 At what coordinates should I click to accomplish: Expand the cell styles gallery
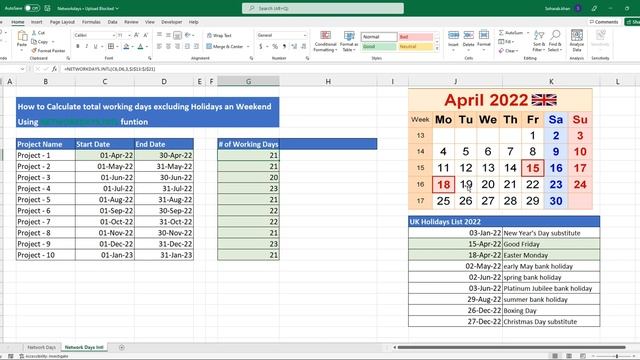click(x=437, y=49)
